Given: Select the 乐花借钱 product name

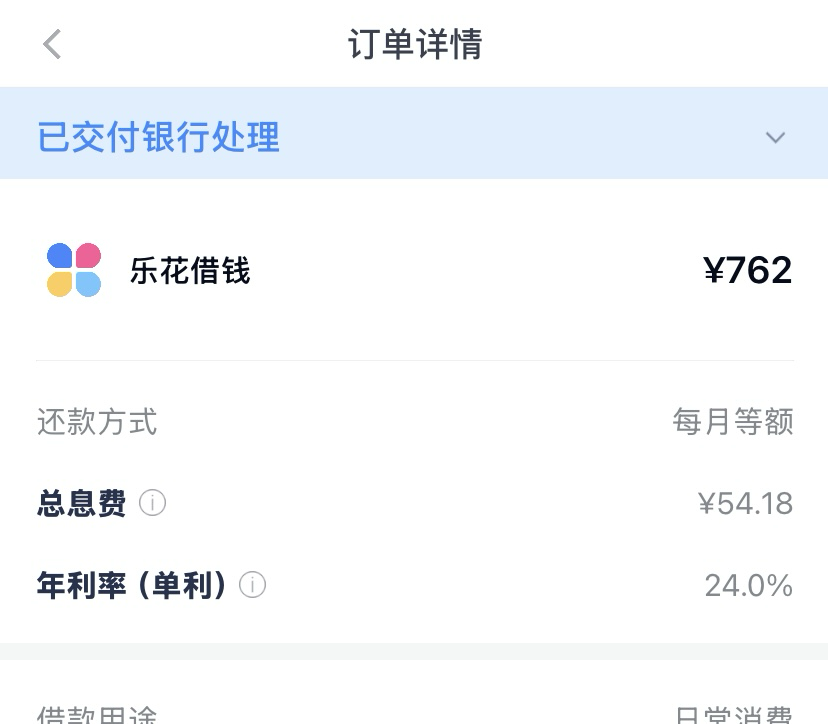Looking at the screenshot, I should [x=190, y=271].
